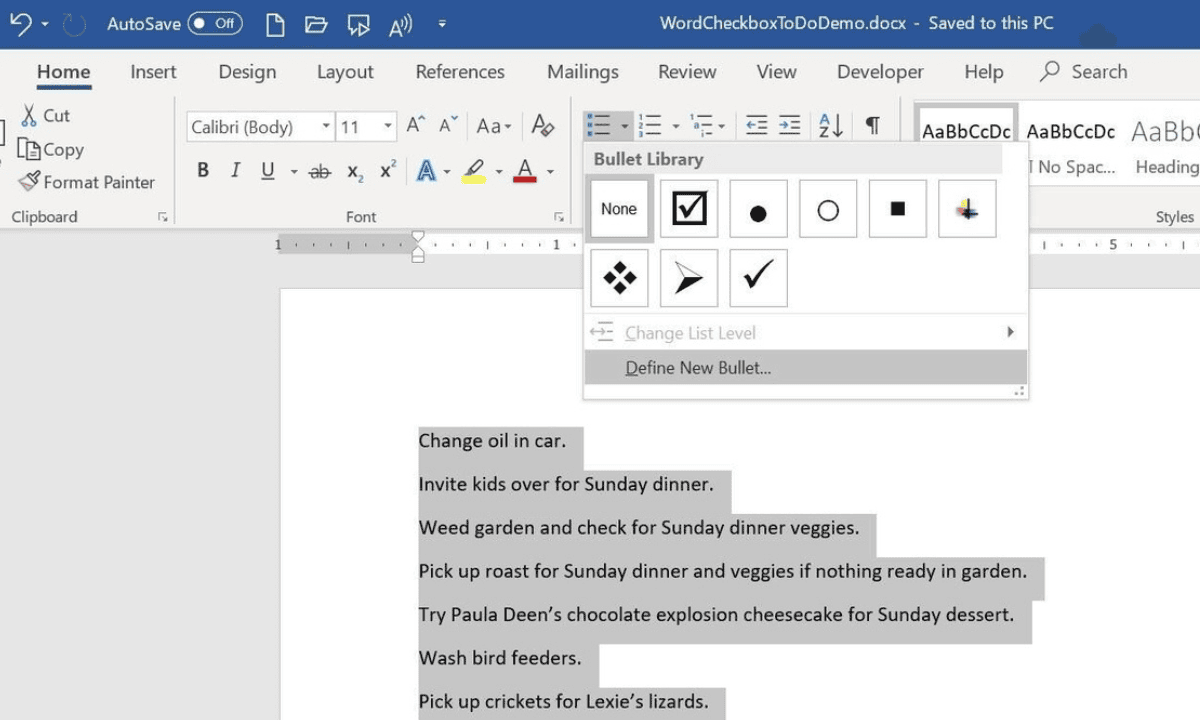The height and width of the screenshot is (720, 1200).
Task: Open the font size dropdown
Action: pyautogui.click(x=389, y=126)
